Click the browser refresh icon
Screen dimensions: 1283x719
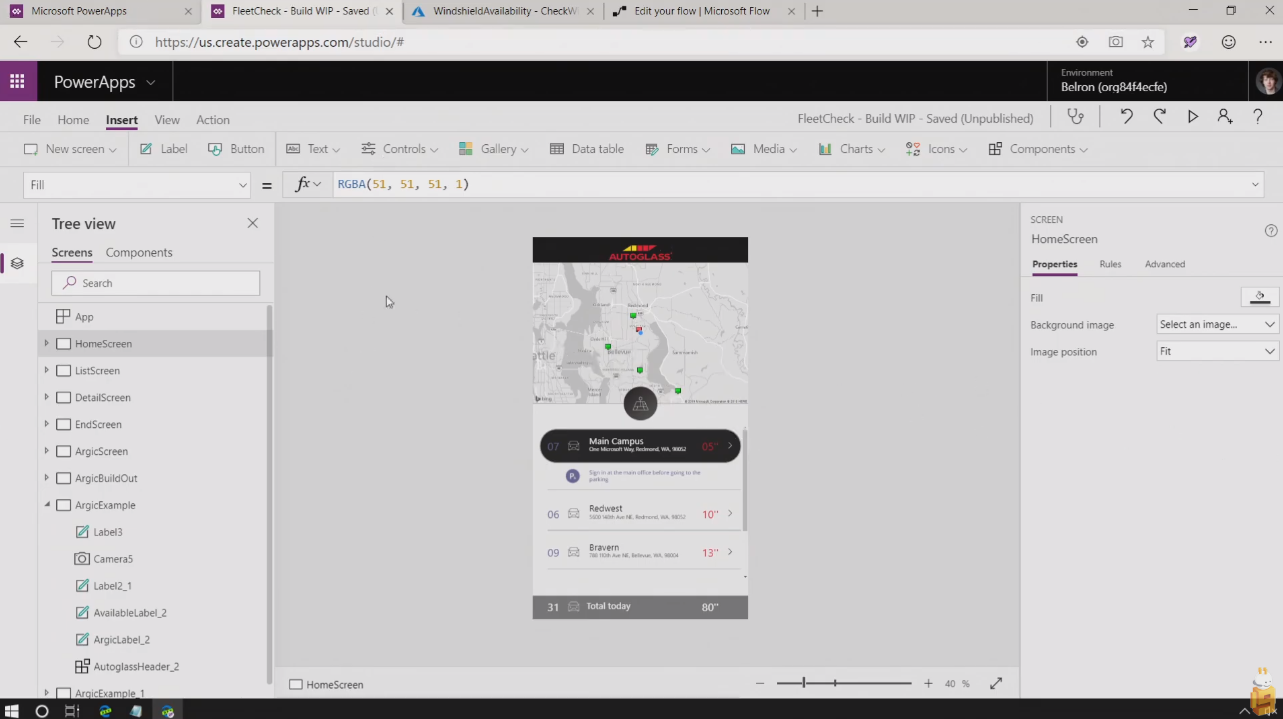tap(94, 42)
